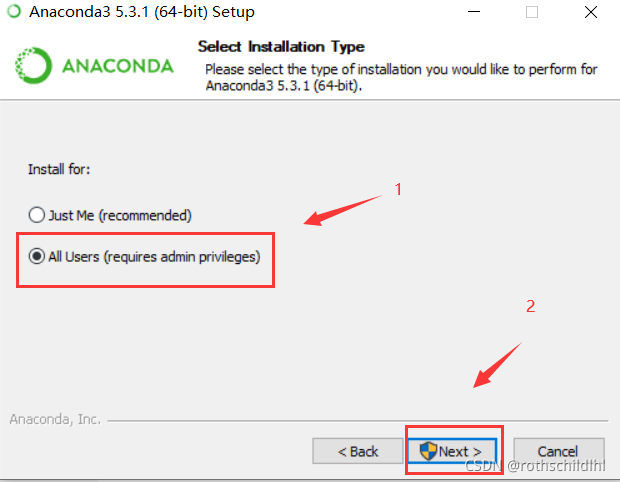This screenshot has width=620, height=482.
Task: Click the "Anaconda, Inc." branding text
Action: click(x=55, y=419)
